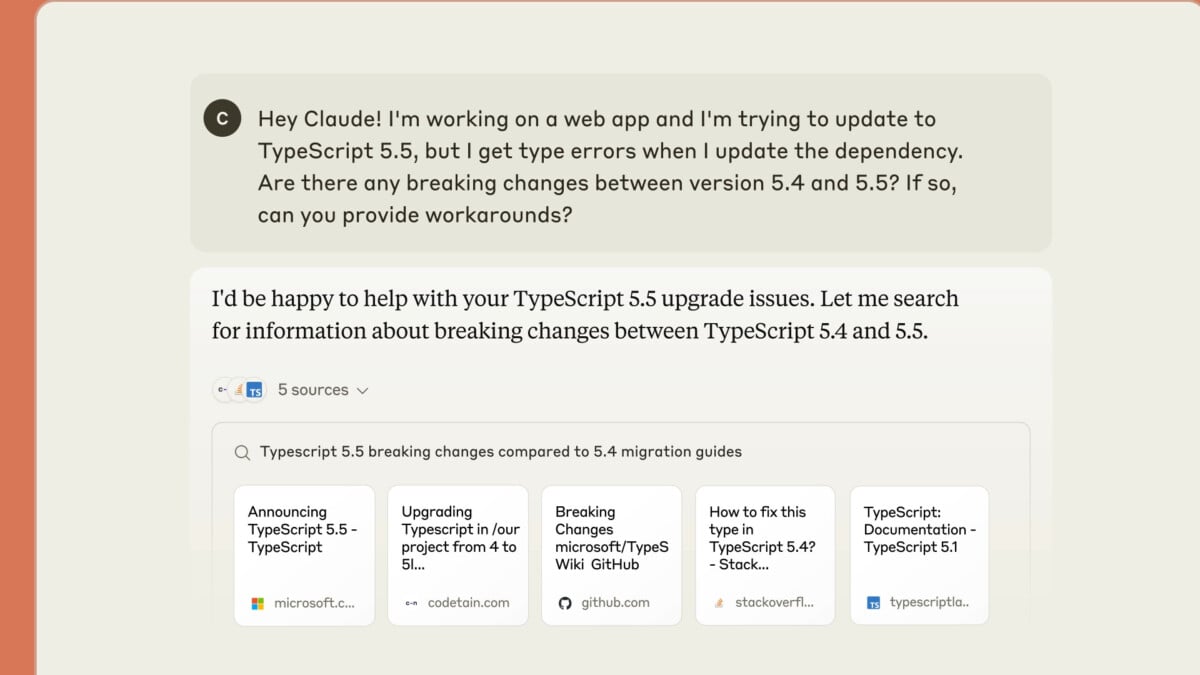Open the "TypeScript: Documentation" source card
The width and height of the screenshot is (1200, 675).
pyautogui.click(x=919, y=556)
